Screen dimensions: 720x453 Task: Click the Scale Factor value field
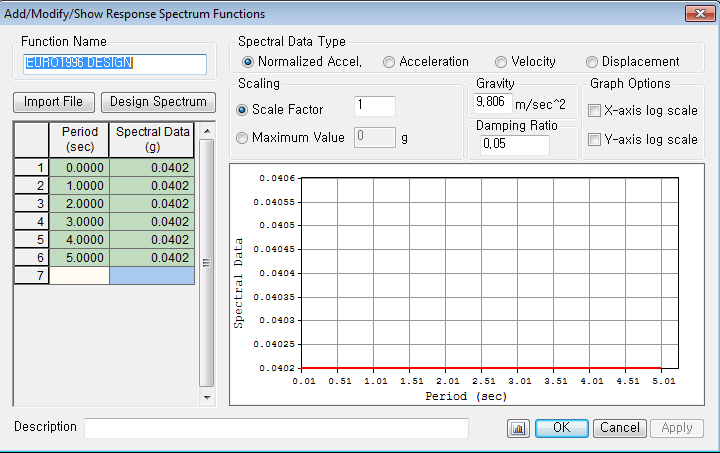(375, 107)
